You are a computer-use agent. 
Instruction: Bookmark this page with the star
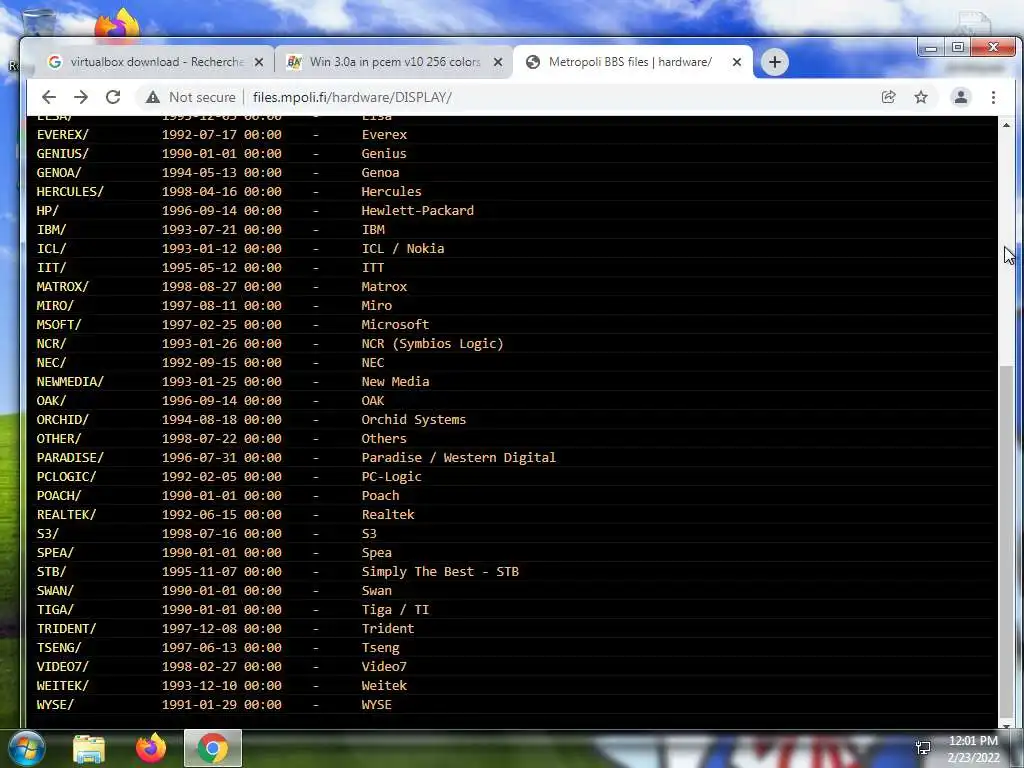pyautogui.click(x=921, y=97)
